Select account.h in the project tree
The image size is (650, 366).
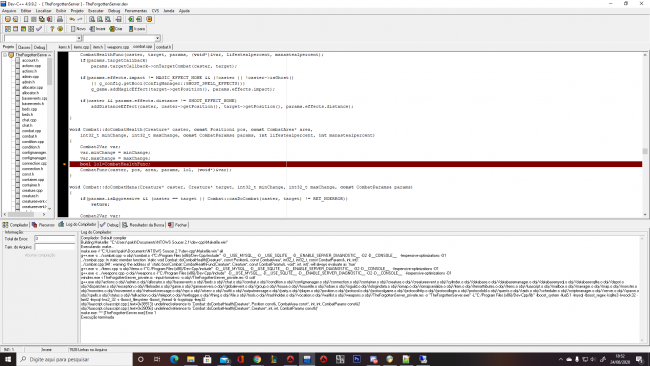(30, 60)
